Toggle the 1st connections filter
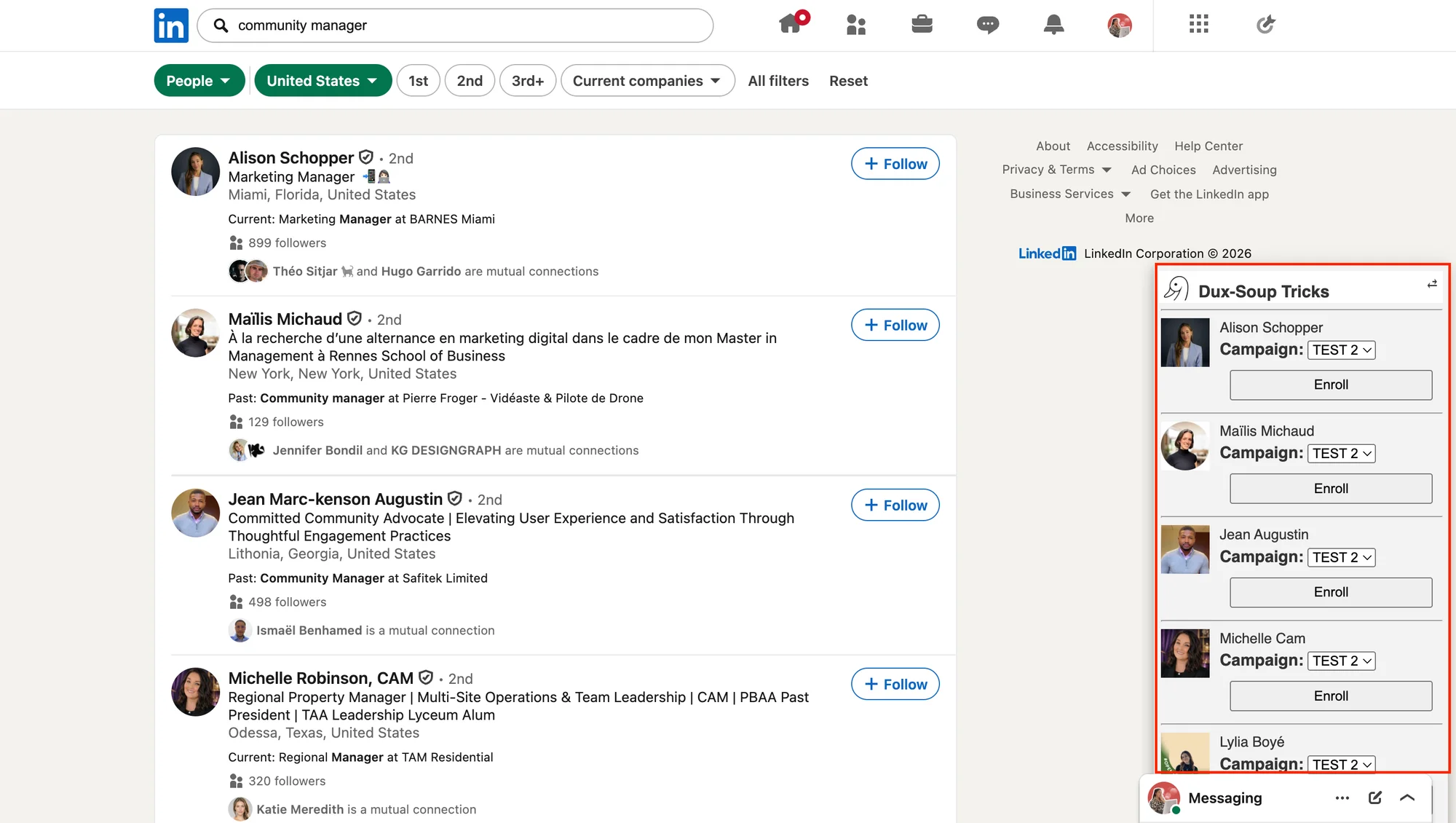Viewport: 1456px width, 823px height. pos(418,81)
